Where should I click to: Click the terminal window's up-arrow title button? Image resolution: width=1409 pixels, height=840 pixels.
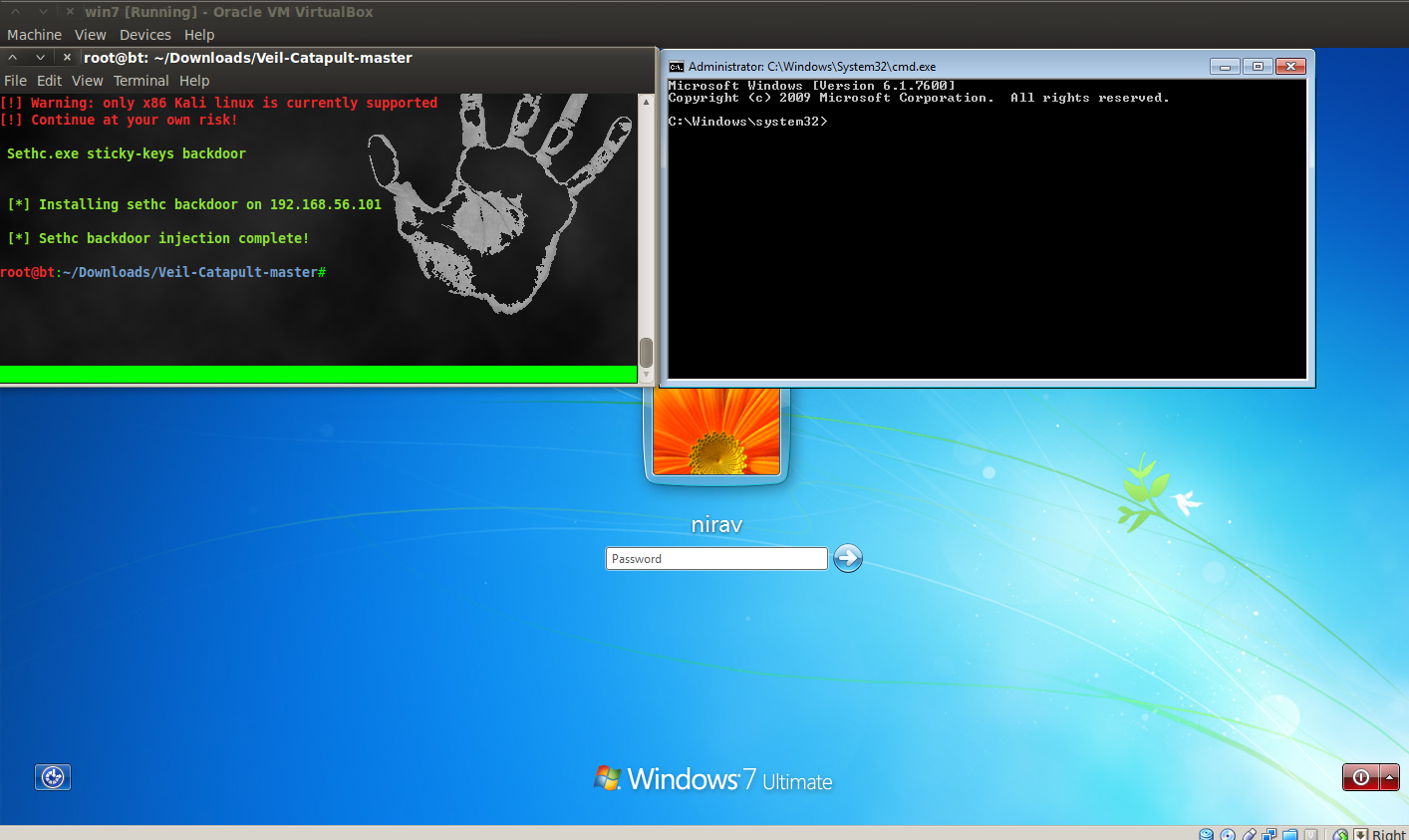[x=13, y=58]
